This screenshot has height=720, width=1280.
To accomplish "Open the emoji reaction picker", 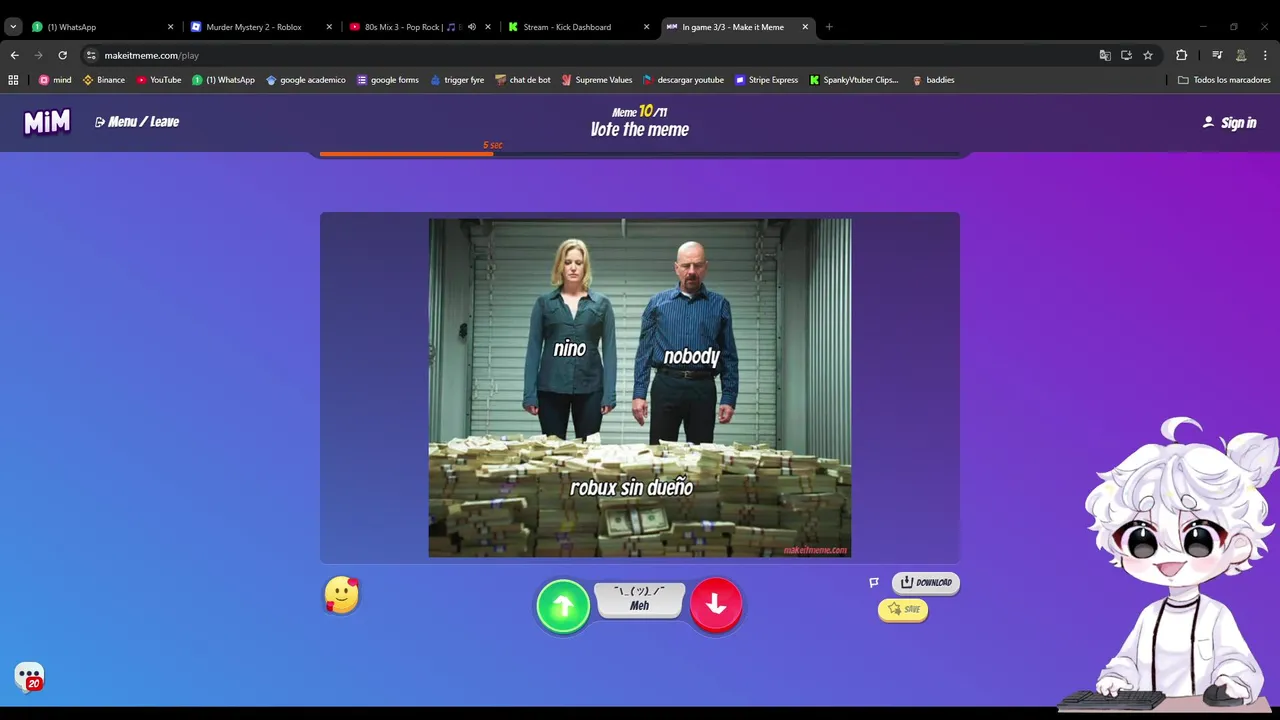I will click(342, 595).
